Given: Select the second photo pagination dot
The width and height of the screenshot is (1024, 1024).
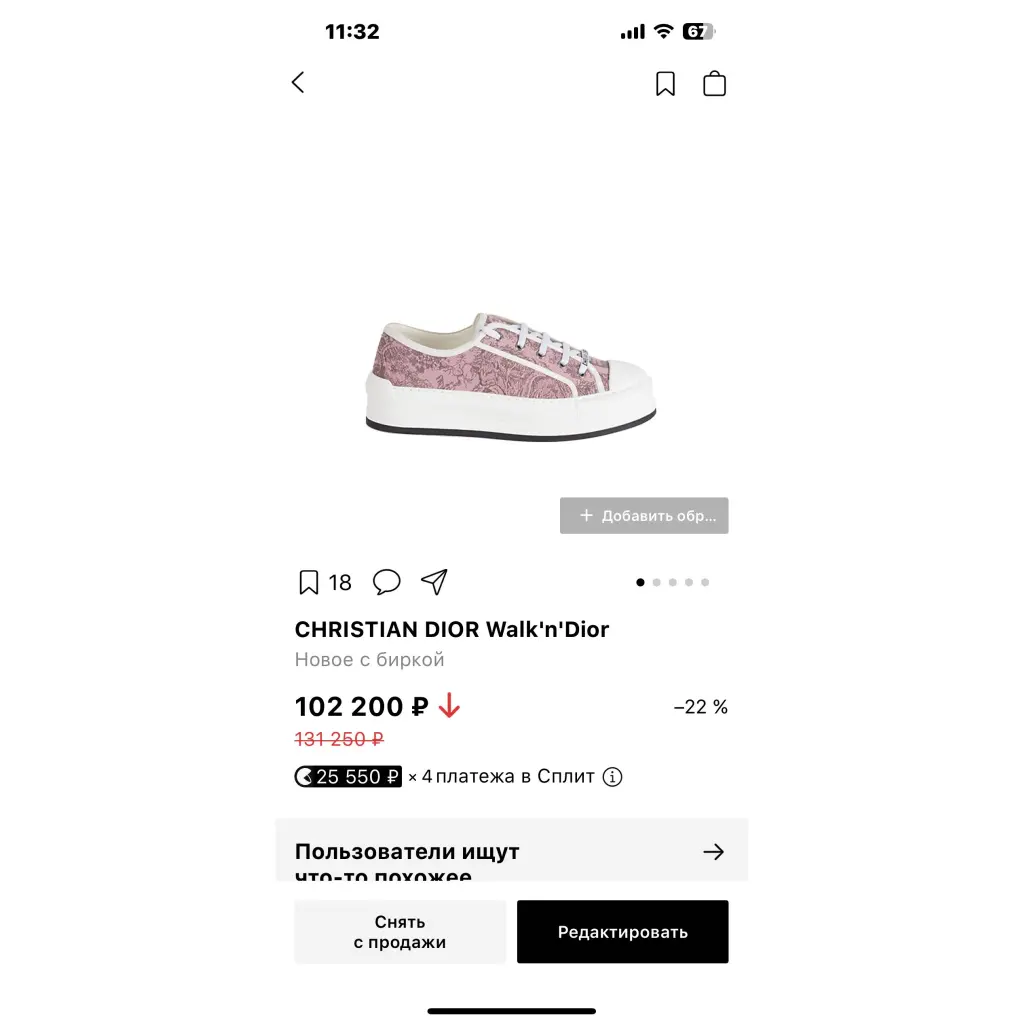Looking at the screenshot, I should pyautogui.click(x=656, y=583).
